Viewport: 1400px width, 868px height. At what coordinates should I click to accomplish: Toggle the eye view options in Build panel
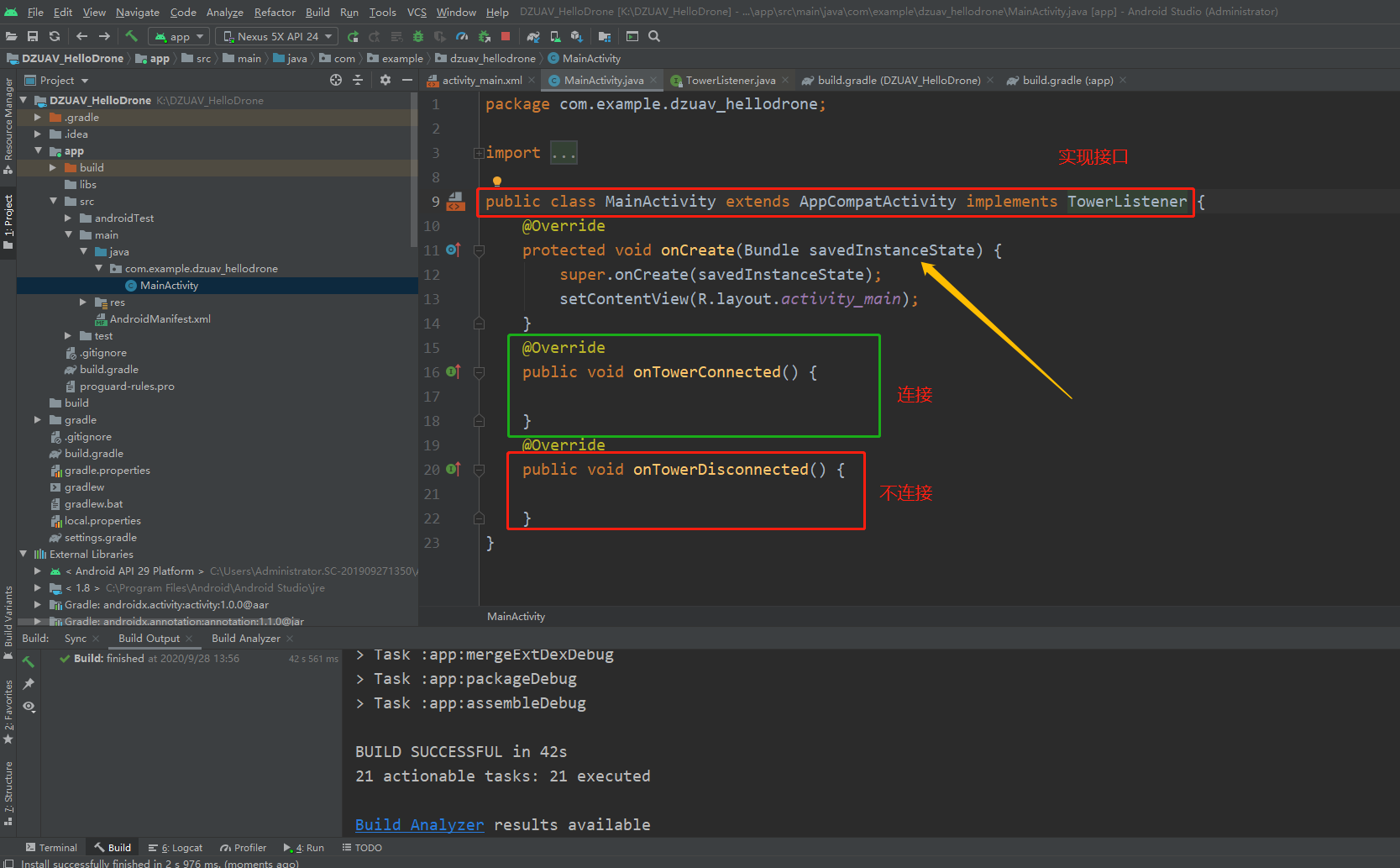(x=29, y=707)
